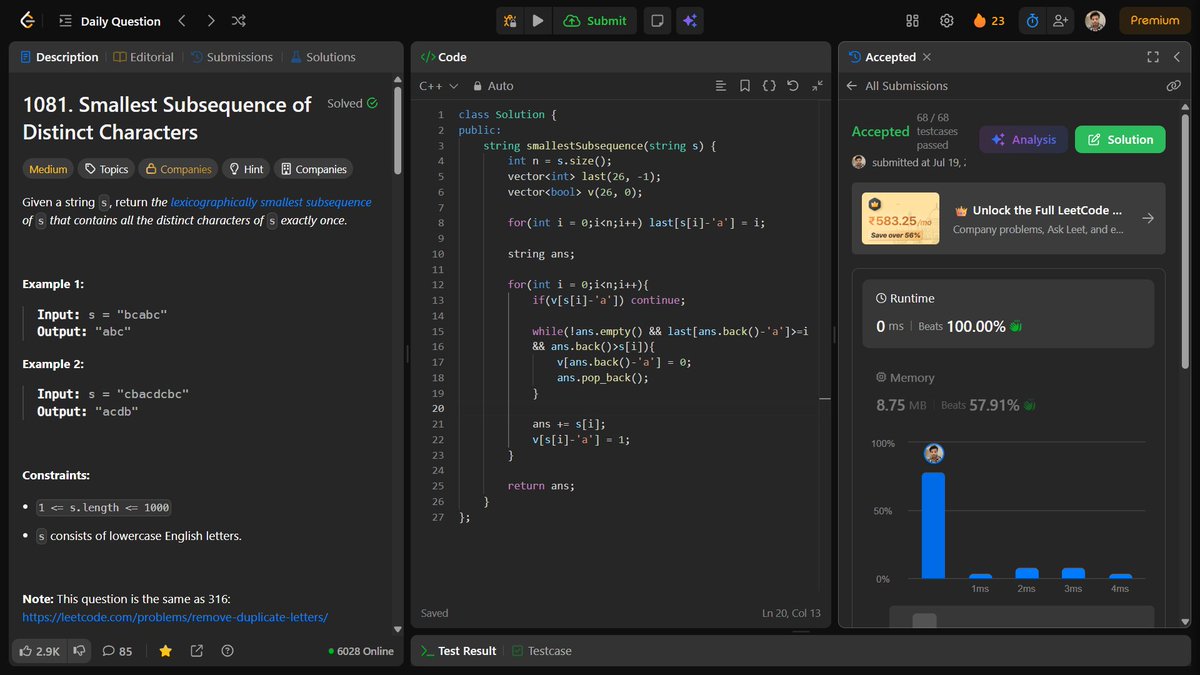Like the problem with 2.9K thumbs up

pyautogui.click(x=38, y=651)
